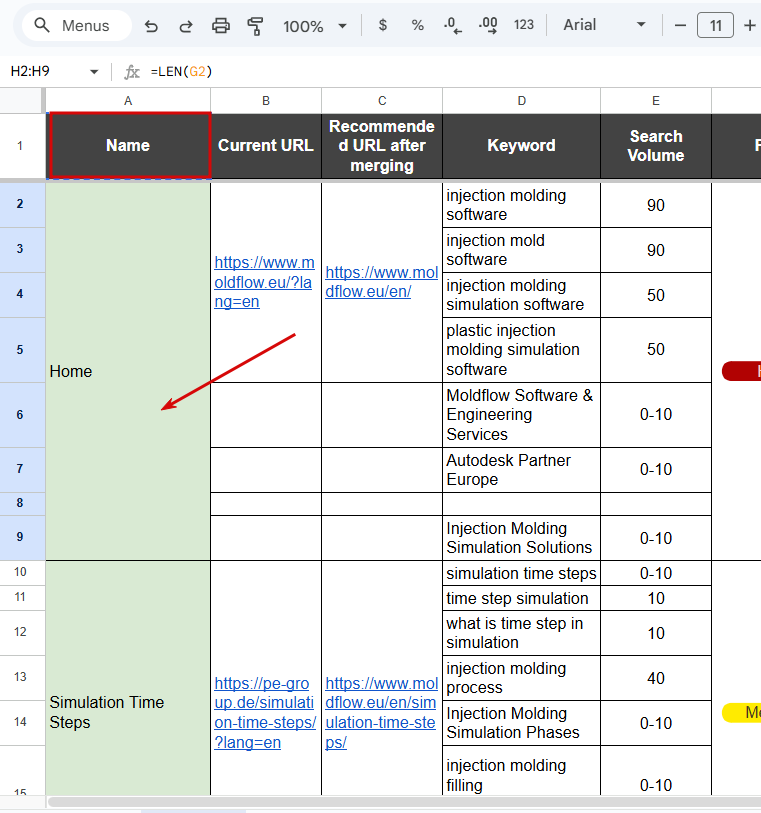Click the Search Volume header cell

point(656,146)
